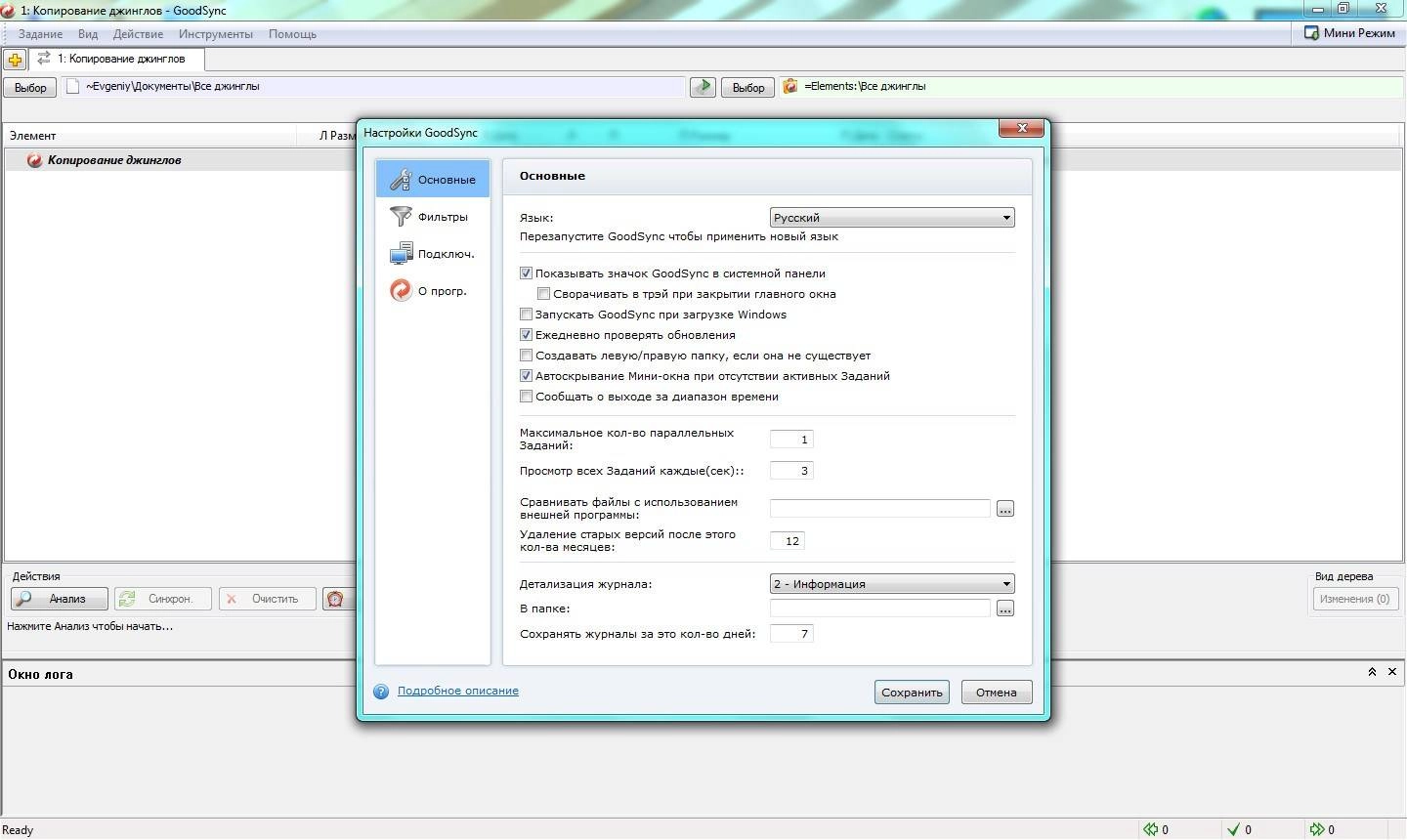Toggle Автоскрывание Мини-окна checkbox

tap(526, 376)
